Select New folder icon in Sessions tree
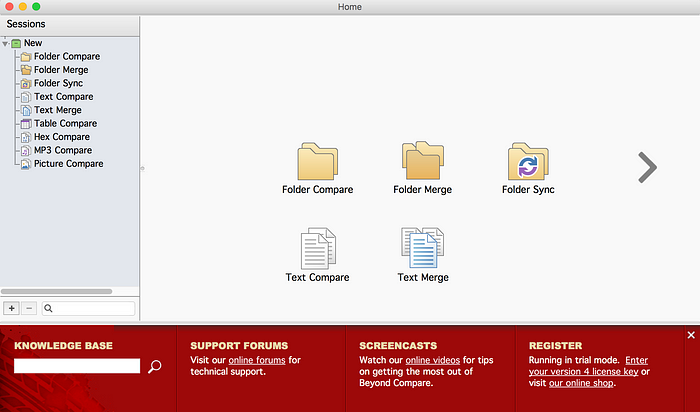Screen dimensions: 700x412 16,43
